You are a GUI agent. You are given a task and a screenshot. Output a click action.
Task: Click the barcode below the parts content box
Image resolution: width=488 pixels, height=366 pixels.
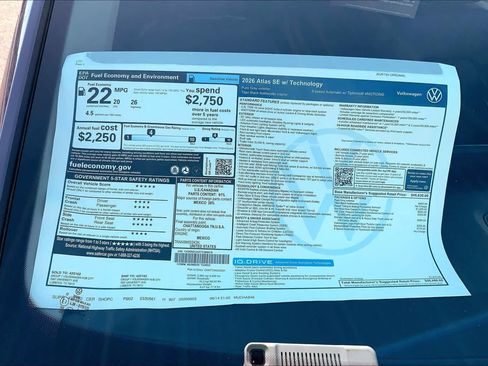click(x=202, y=259)
